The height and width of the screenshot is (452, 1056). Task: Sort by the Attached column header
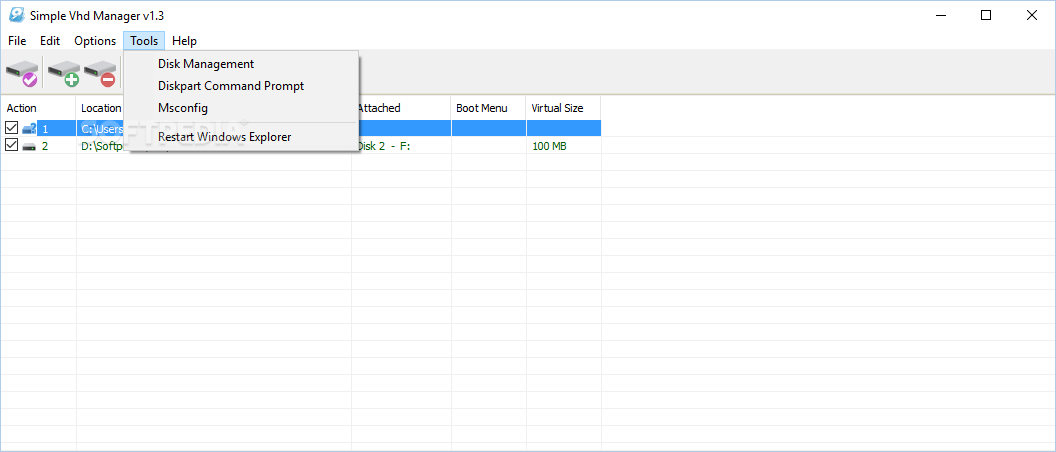point(401,108)
